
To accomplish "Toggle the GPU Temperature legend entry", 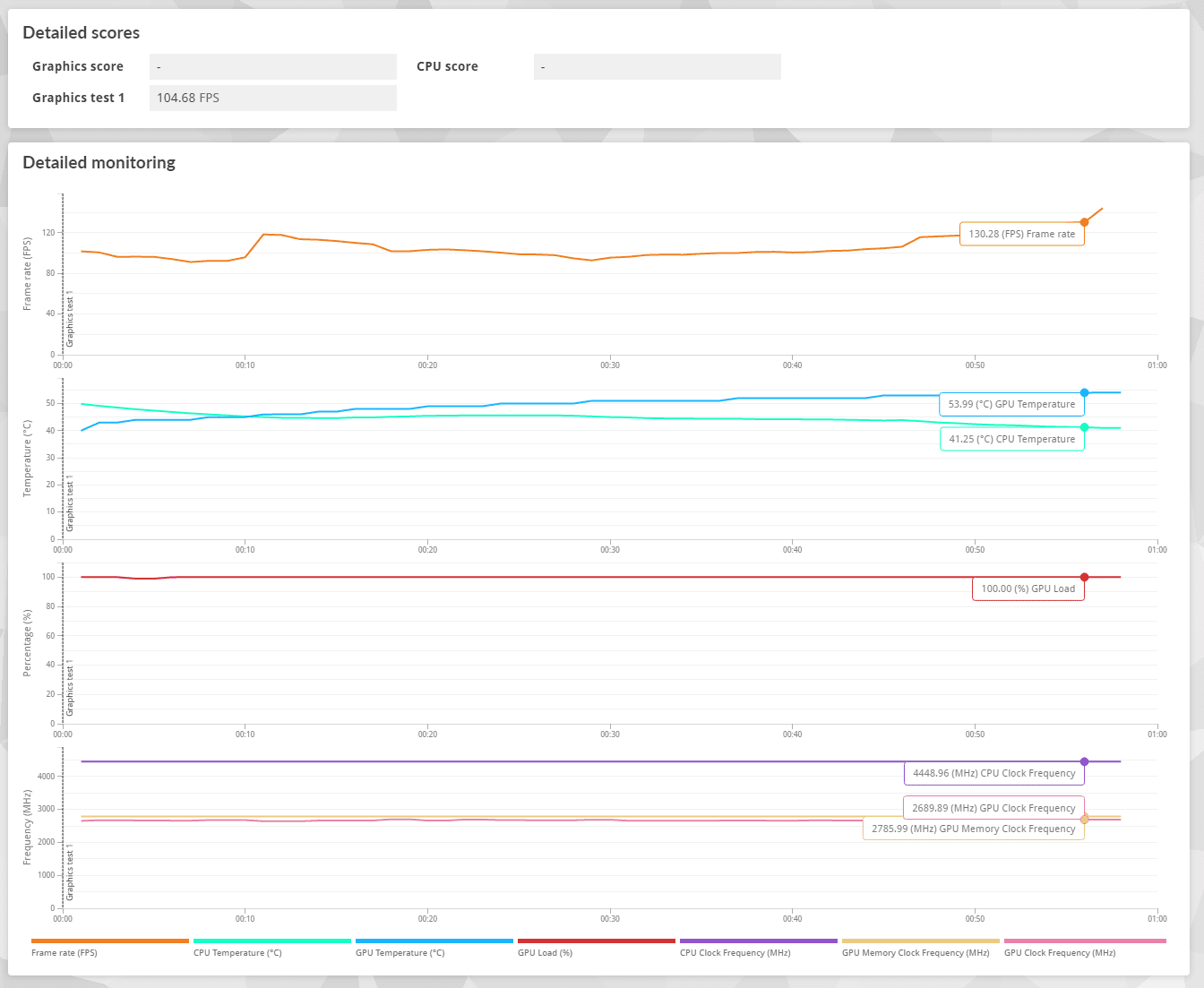I will coord(434,947).
